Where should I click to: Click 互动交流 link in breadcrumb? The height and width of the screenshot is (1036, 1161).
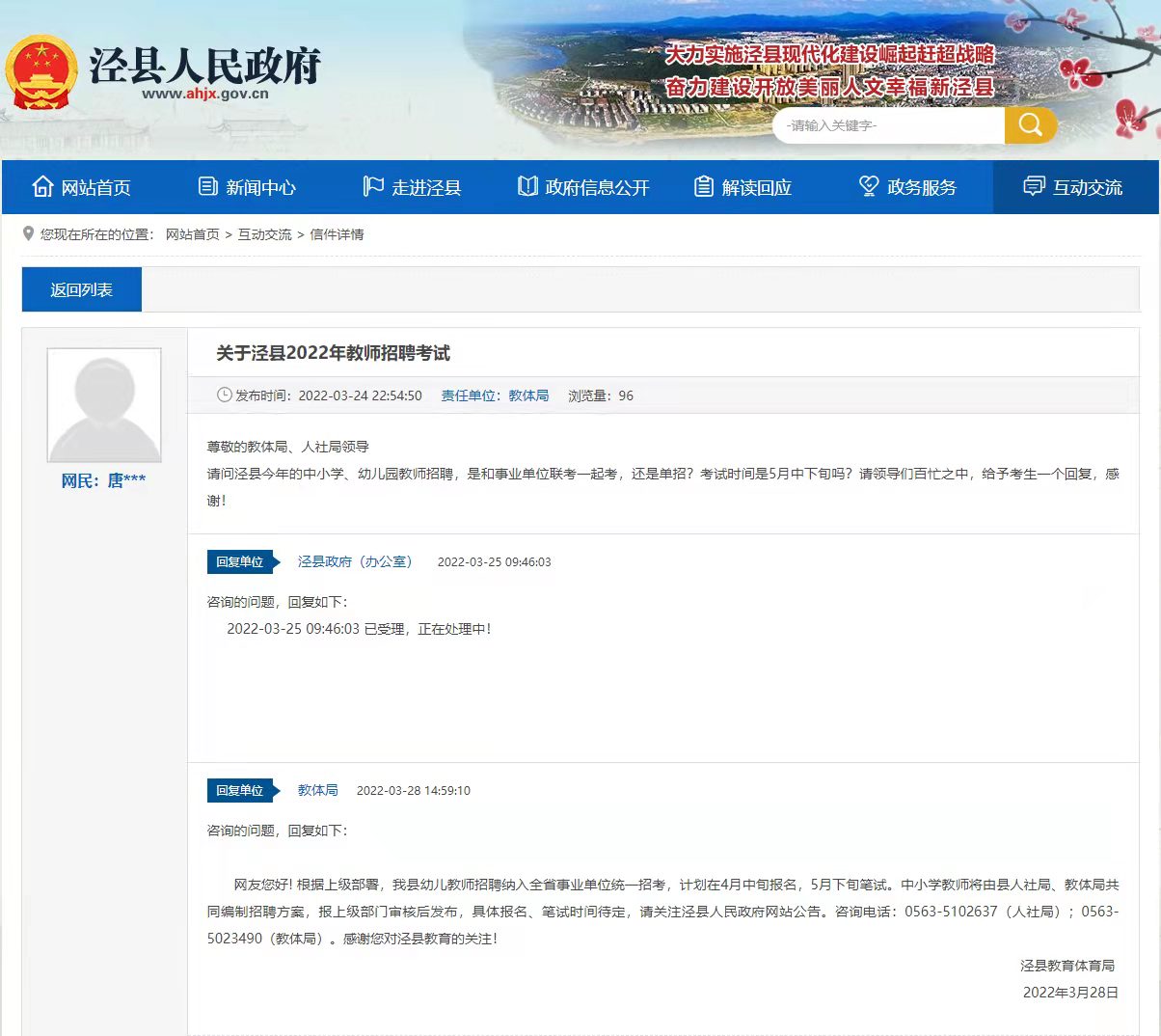pyautogui.click(x=265, y=234)
